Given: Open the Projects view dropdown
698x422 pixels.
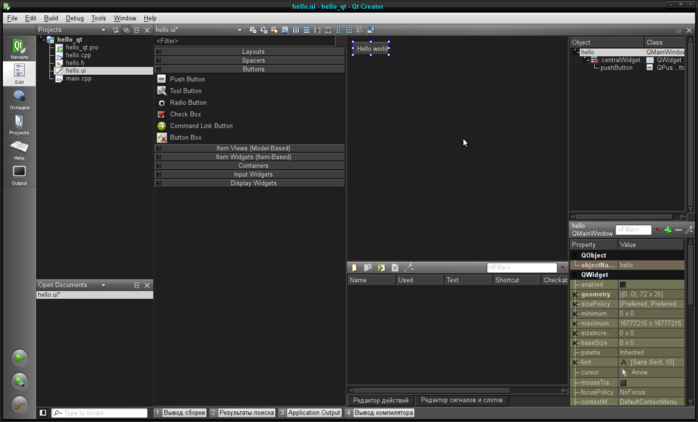Looking at the screenshot, I should tap(103, 30).
